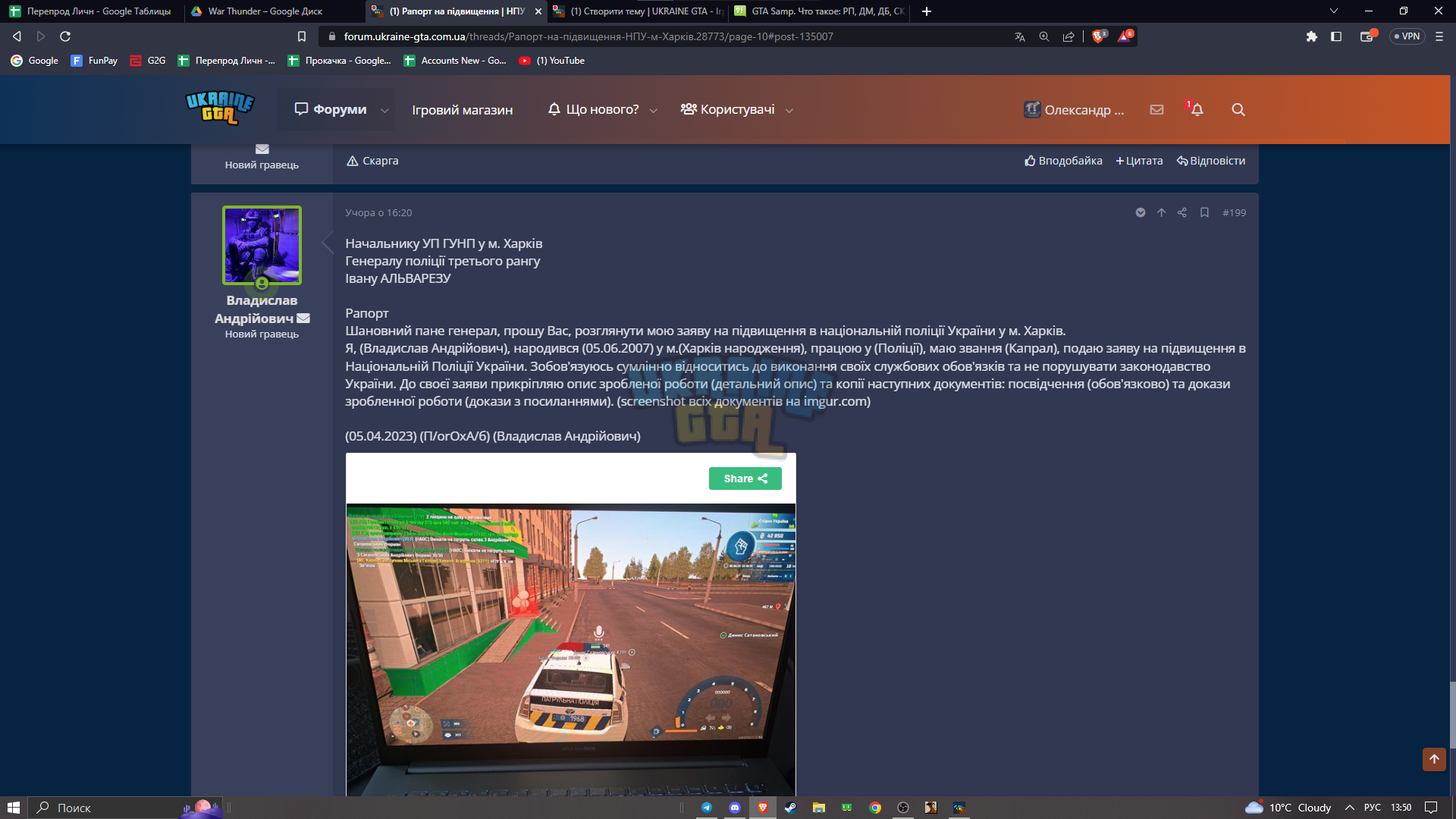Message Владислав Андрійович via envelope icon

(x=303, y=318)
